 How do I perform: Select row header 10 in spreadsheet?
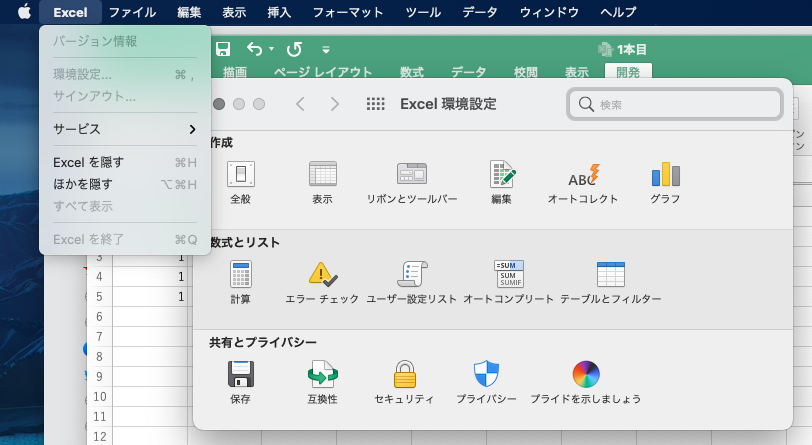click(99, 397)
